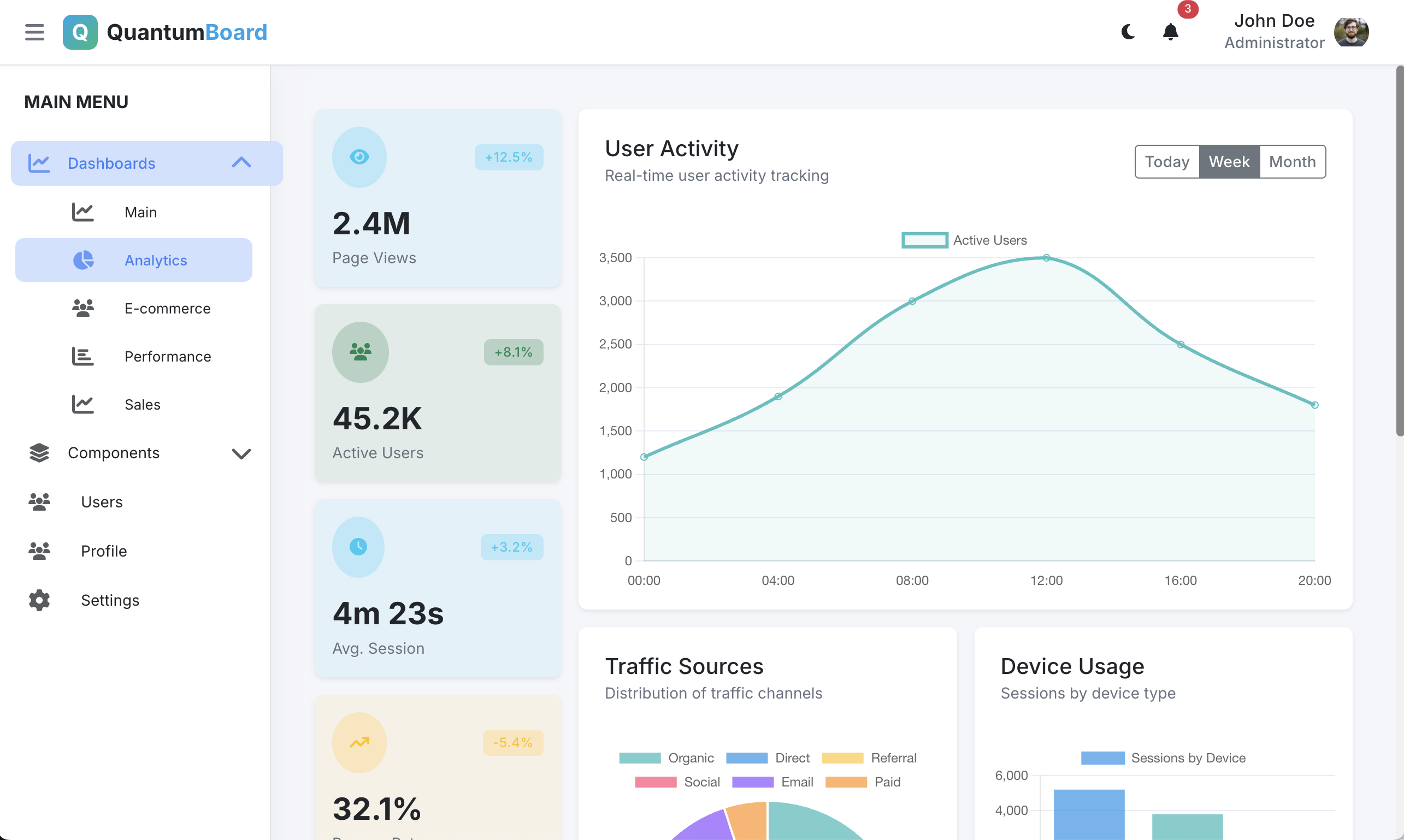The width and height of the screenshot is (1404, 840).
Task: Switch user activity view to Today
Action: point(1166,161)
